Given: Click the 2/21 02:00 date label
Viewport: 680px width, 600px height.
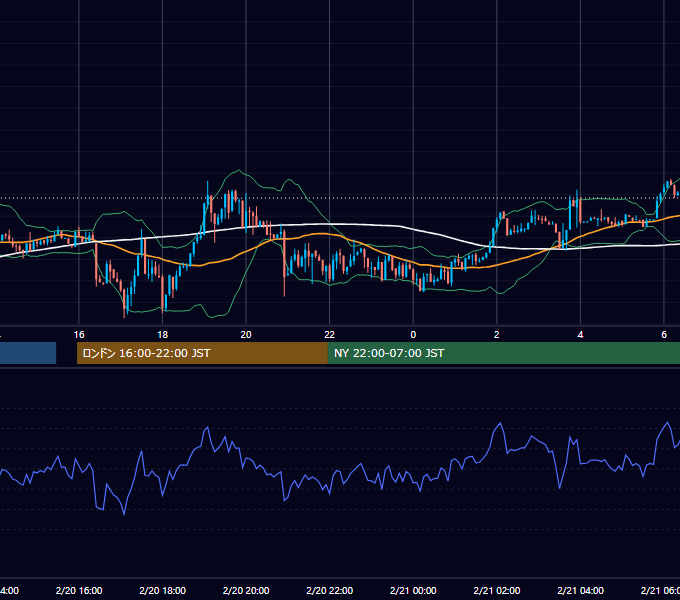Looking at the screenshot, I should pyautogui.click(x=497, y=590).
